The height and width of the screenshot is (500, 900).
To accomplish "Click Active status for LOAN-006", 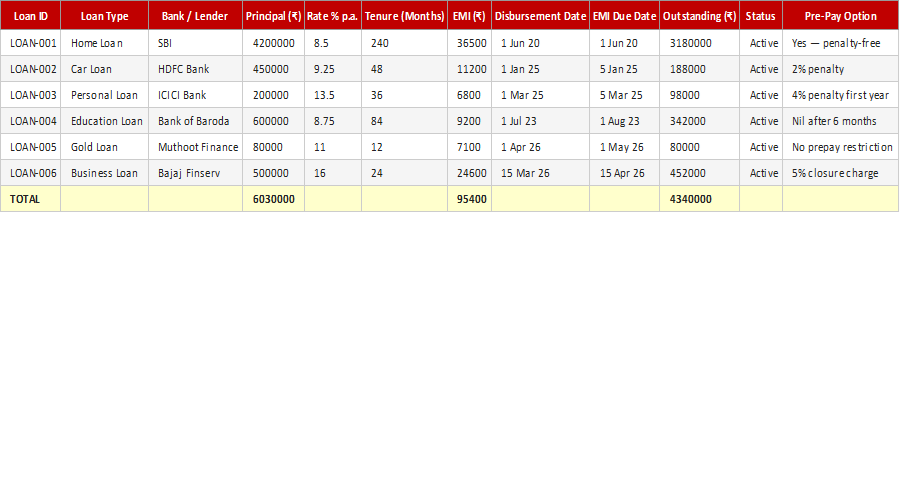I will point(761,173).
